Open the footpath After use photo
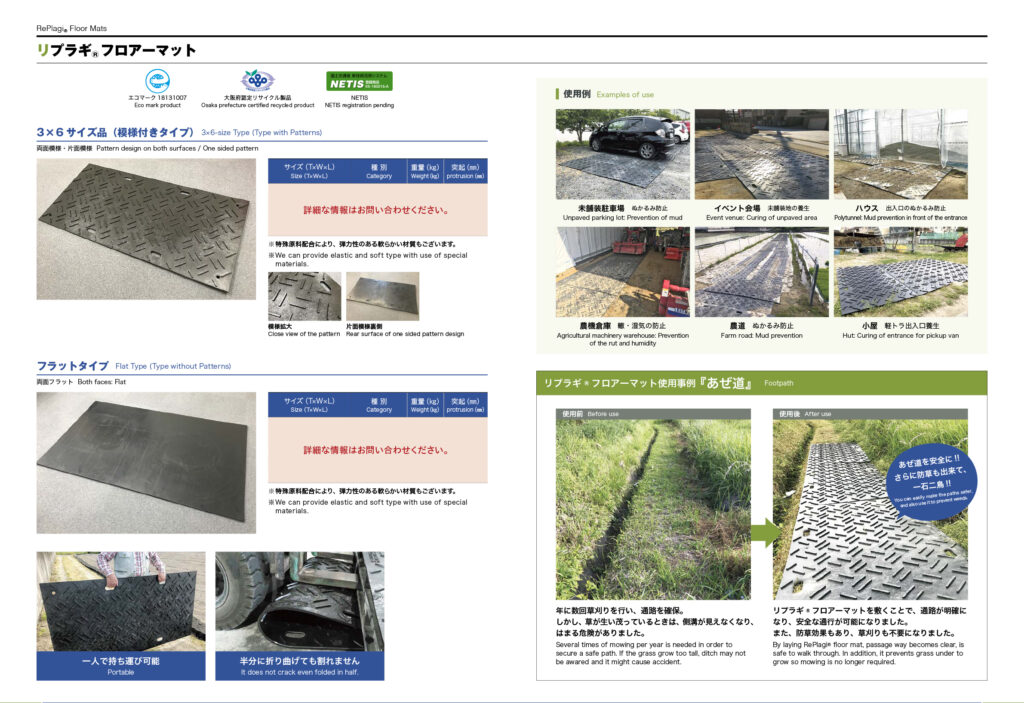This screenshot has height=703, width=1024. (870, 509)
